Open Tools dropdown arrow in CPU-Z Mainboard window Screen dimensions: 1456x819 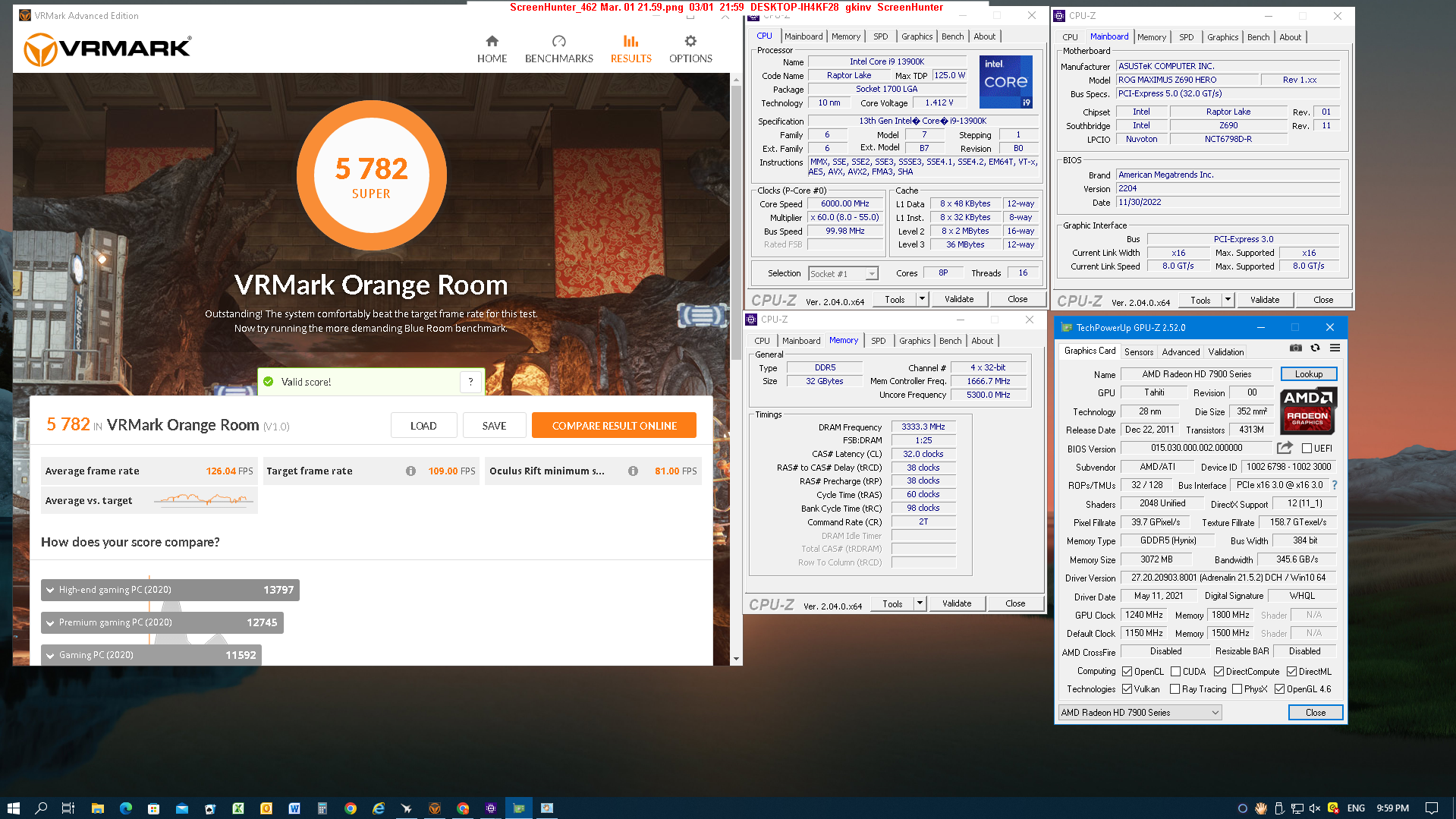(1228, 300)
